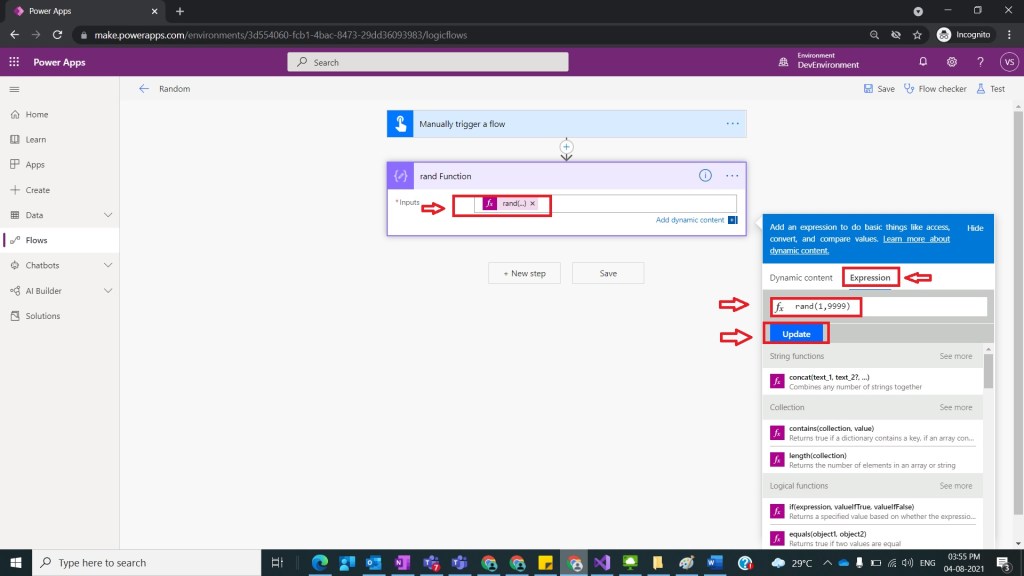This screenshot has height=576, width=1024.
Task: Click the blue Update button
Action: coord(796,334)
